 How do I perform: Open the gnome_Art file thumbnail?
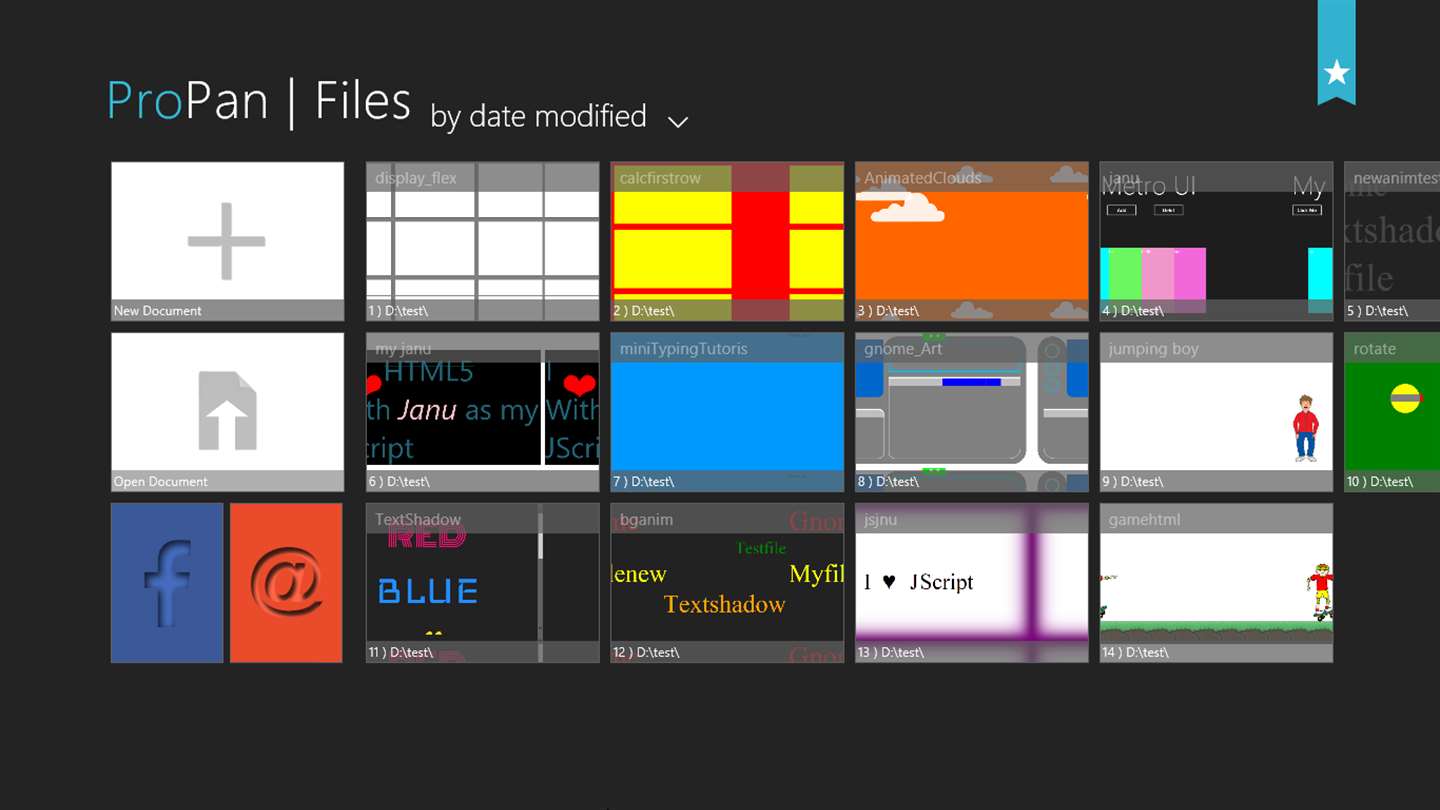click(x=972, y=412)
